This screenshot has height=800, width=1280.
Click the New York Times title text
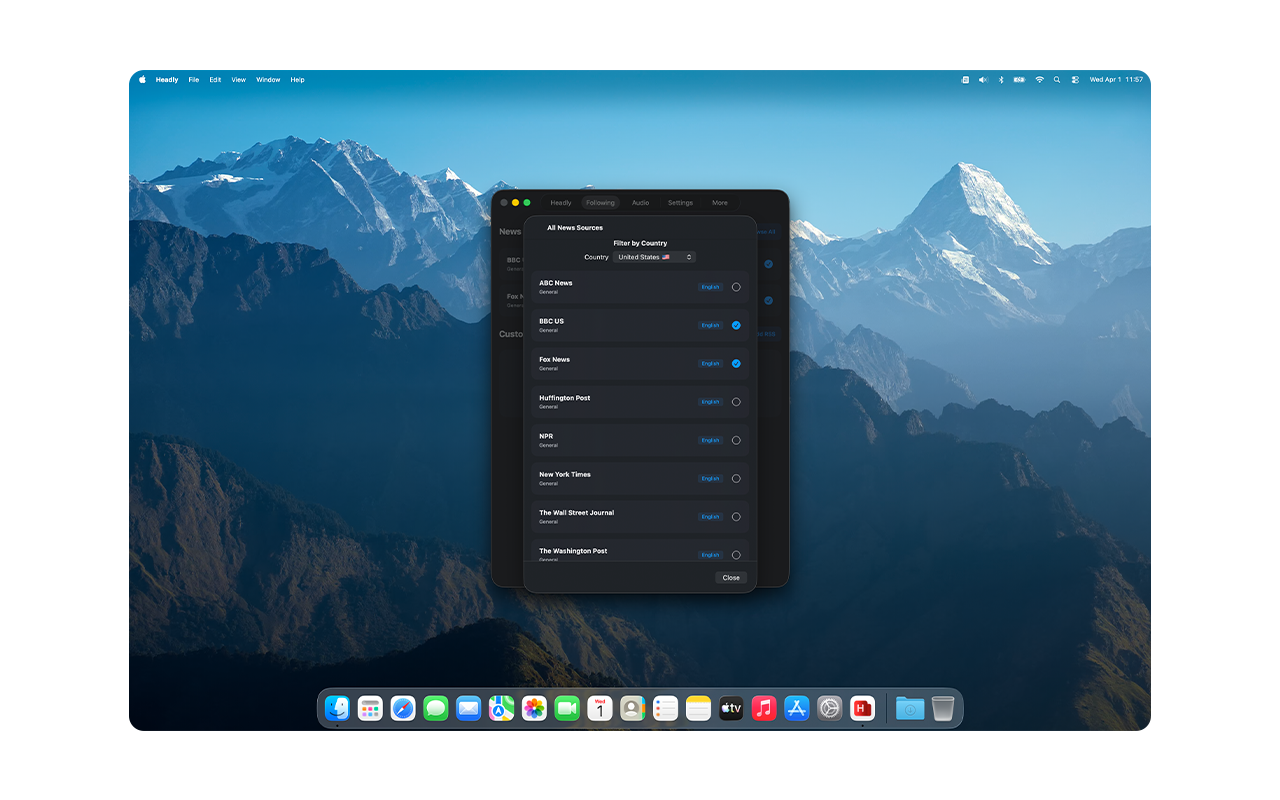click(565, 474)
